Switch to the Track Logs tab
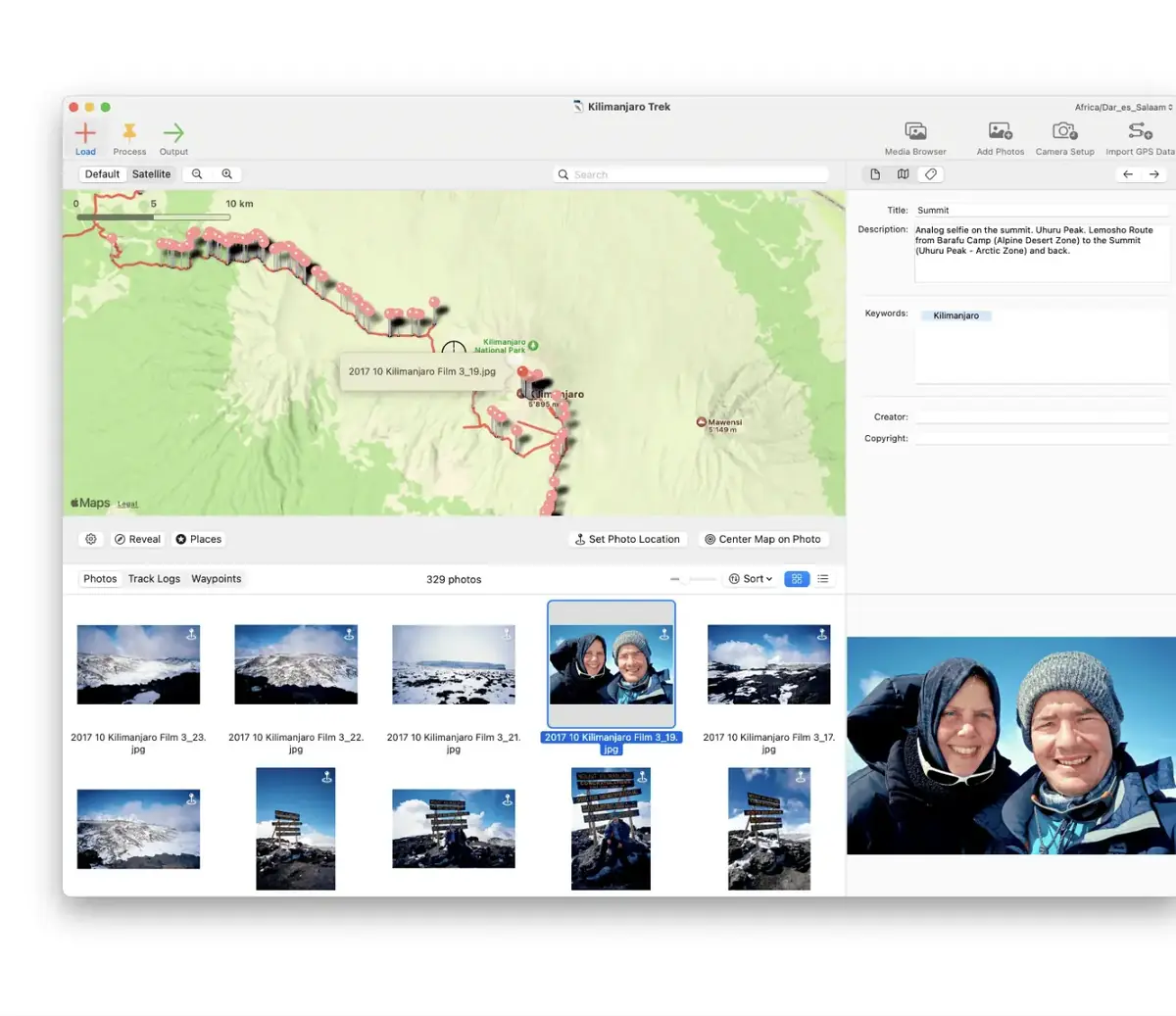This screenshot has height=1016, width=1176. click(x=154, y=578)
